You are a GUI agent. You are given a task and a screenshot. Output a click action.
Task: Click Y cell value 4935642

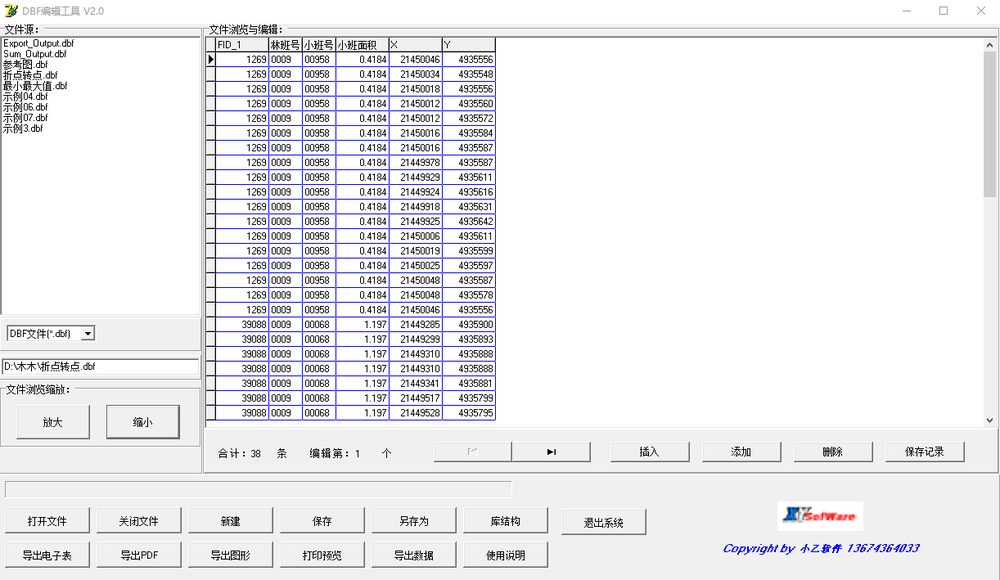tap(469, 221)
